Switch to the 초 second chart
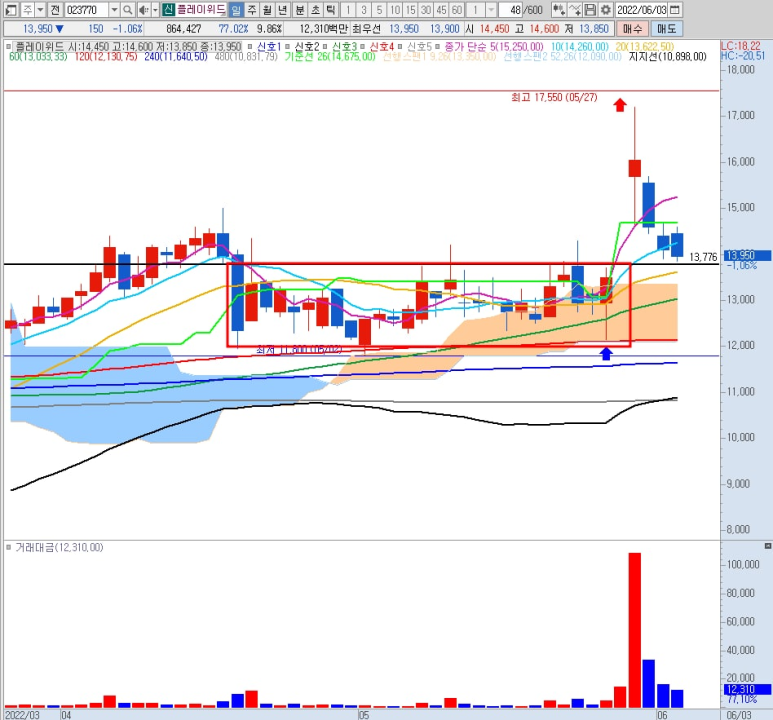This screenshot has height=720, width=773. [x=316, y=9]
